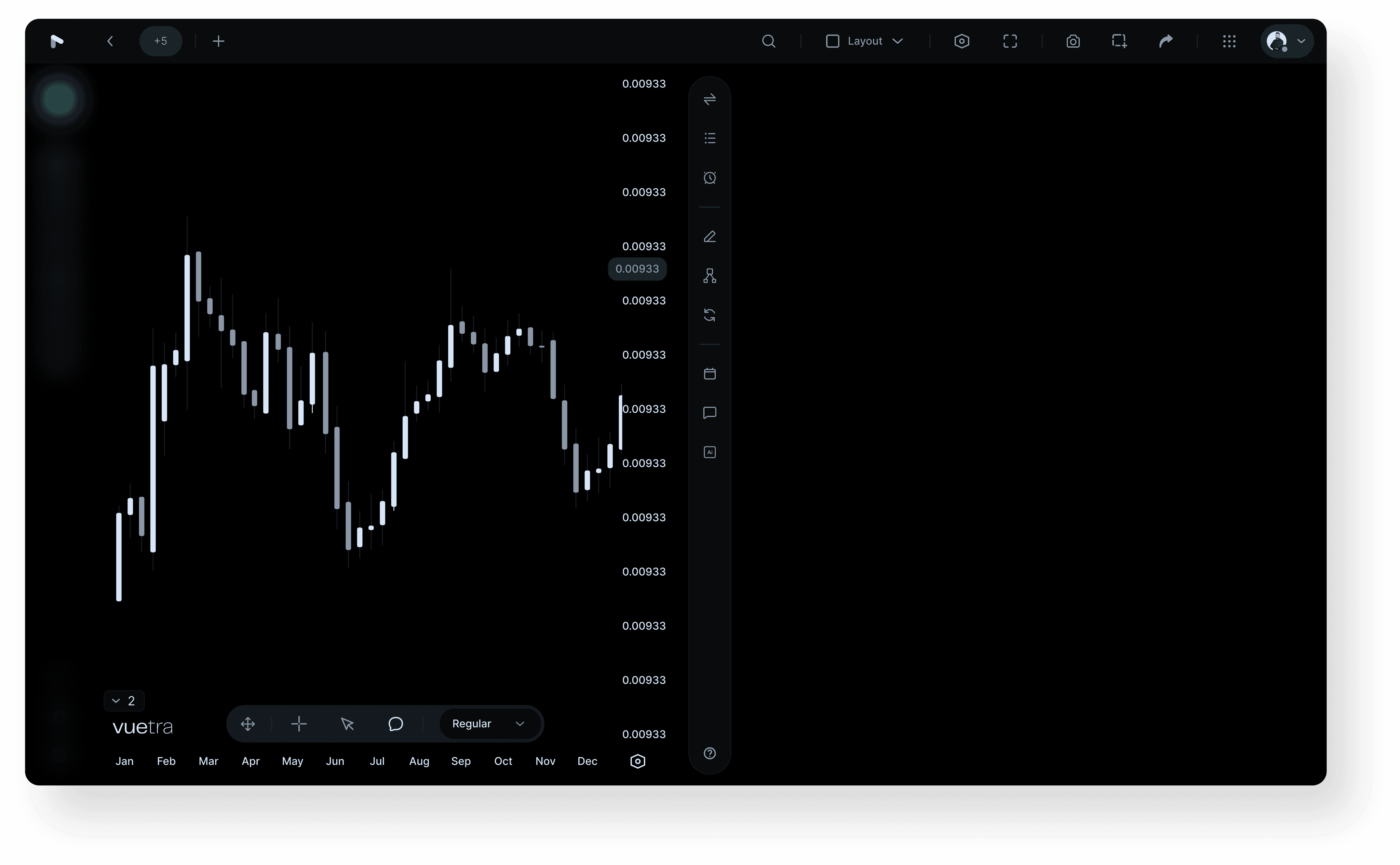Open the alarm clock alerts icon
1400x865 pixels.
point(709,178)
